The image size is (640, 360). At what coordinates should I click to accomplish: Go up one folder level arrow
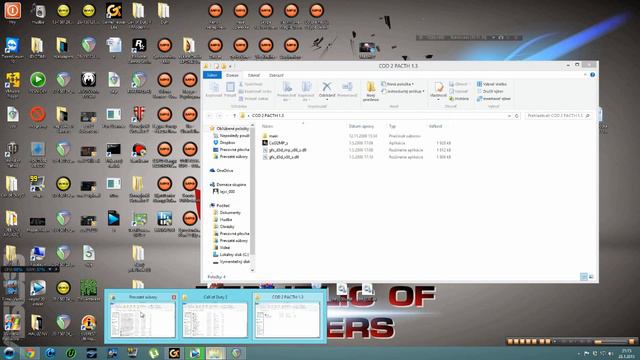234,116
